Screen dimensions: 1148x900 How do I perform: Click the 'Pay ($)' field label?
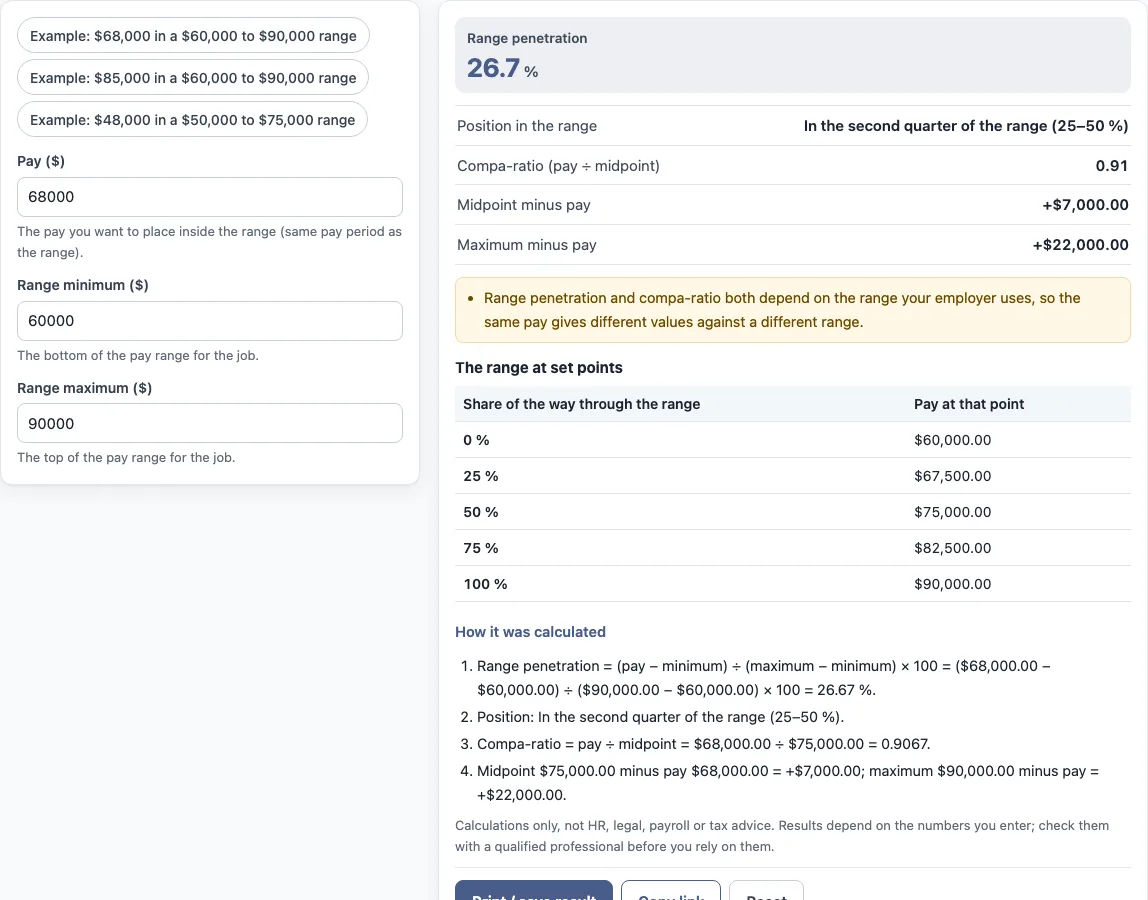coord(41,161)
